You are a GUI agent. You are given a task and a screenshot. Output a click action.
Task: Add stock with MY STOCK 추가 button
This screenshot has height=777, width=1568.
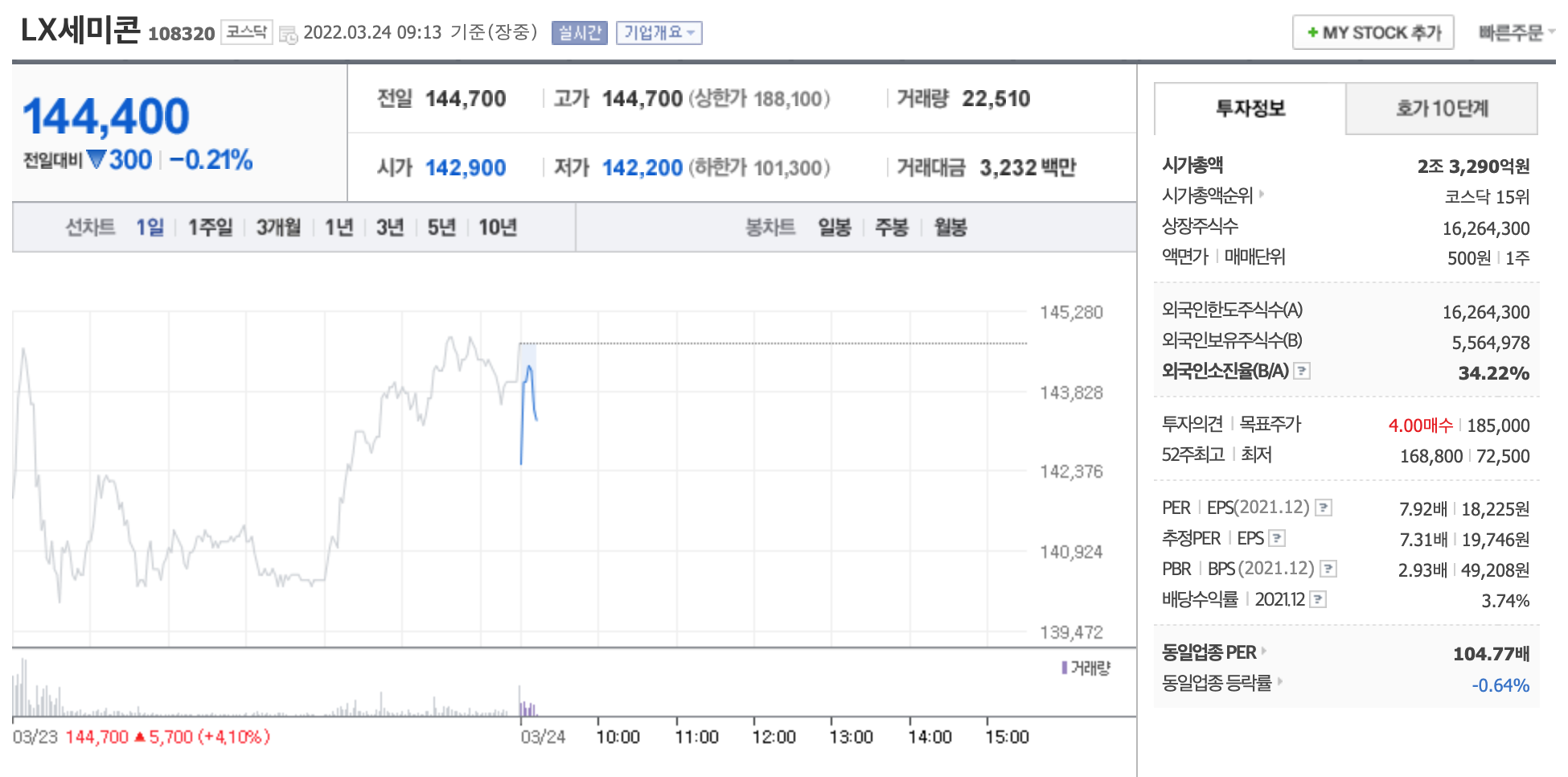pos(1373,33)
